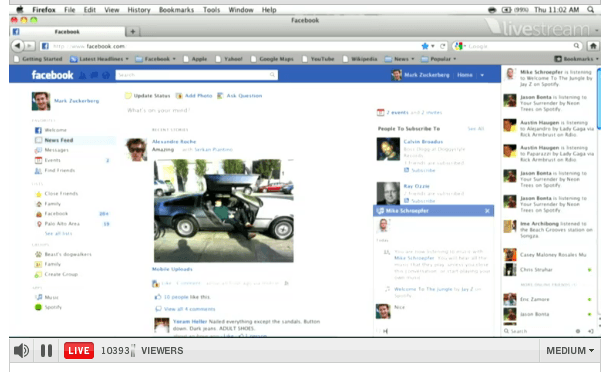
Task: Click the Google search magnifier icon
Action: pos(576,46)
